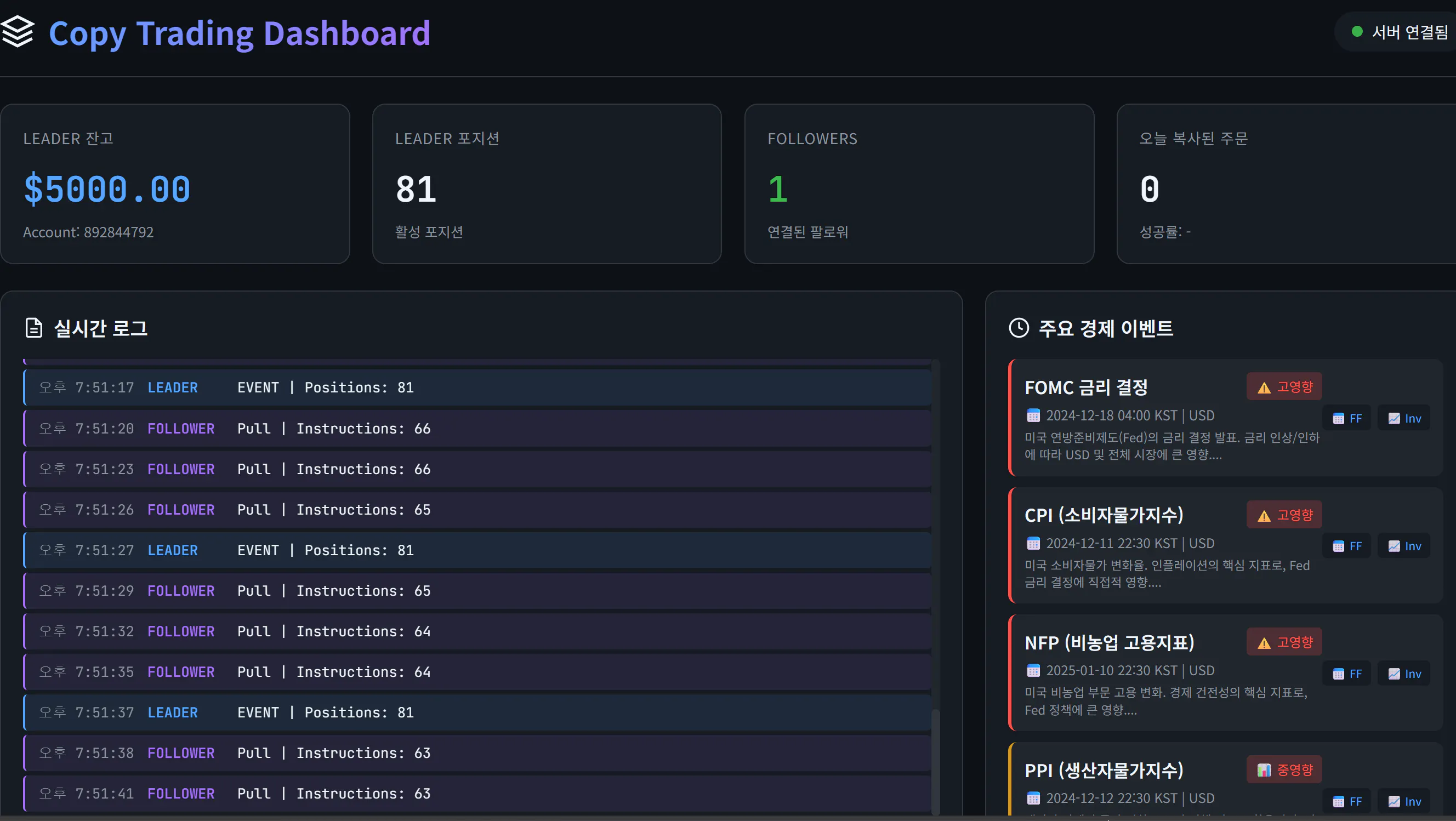Click the clock icon next to 주요 경제 이벤트
1456x821 pixels.
(1019, 328)
